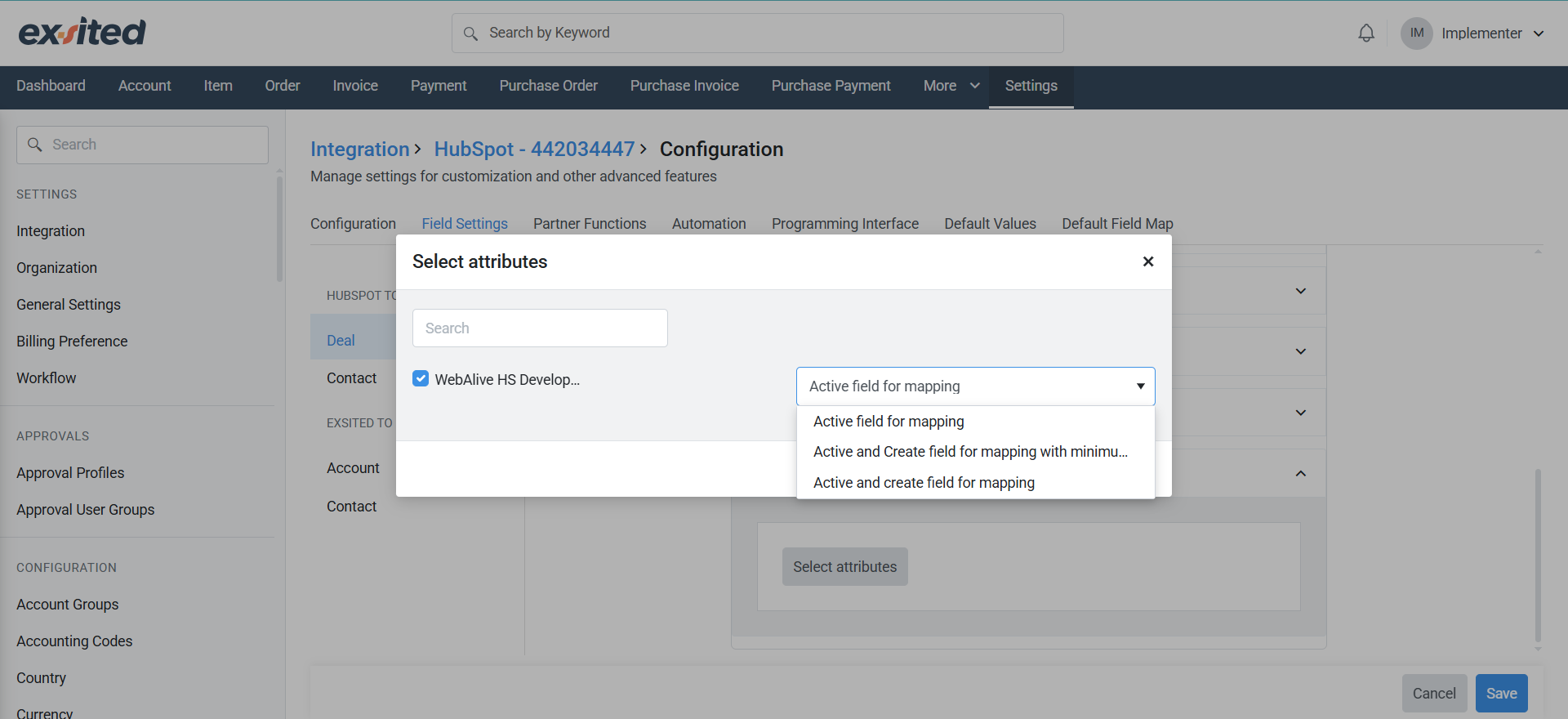1568x719 pixels.
Task: Click the Exsited logo
Action: 82,33
